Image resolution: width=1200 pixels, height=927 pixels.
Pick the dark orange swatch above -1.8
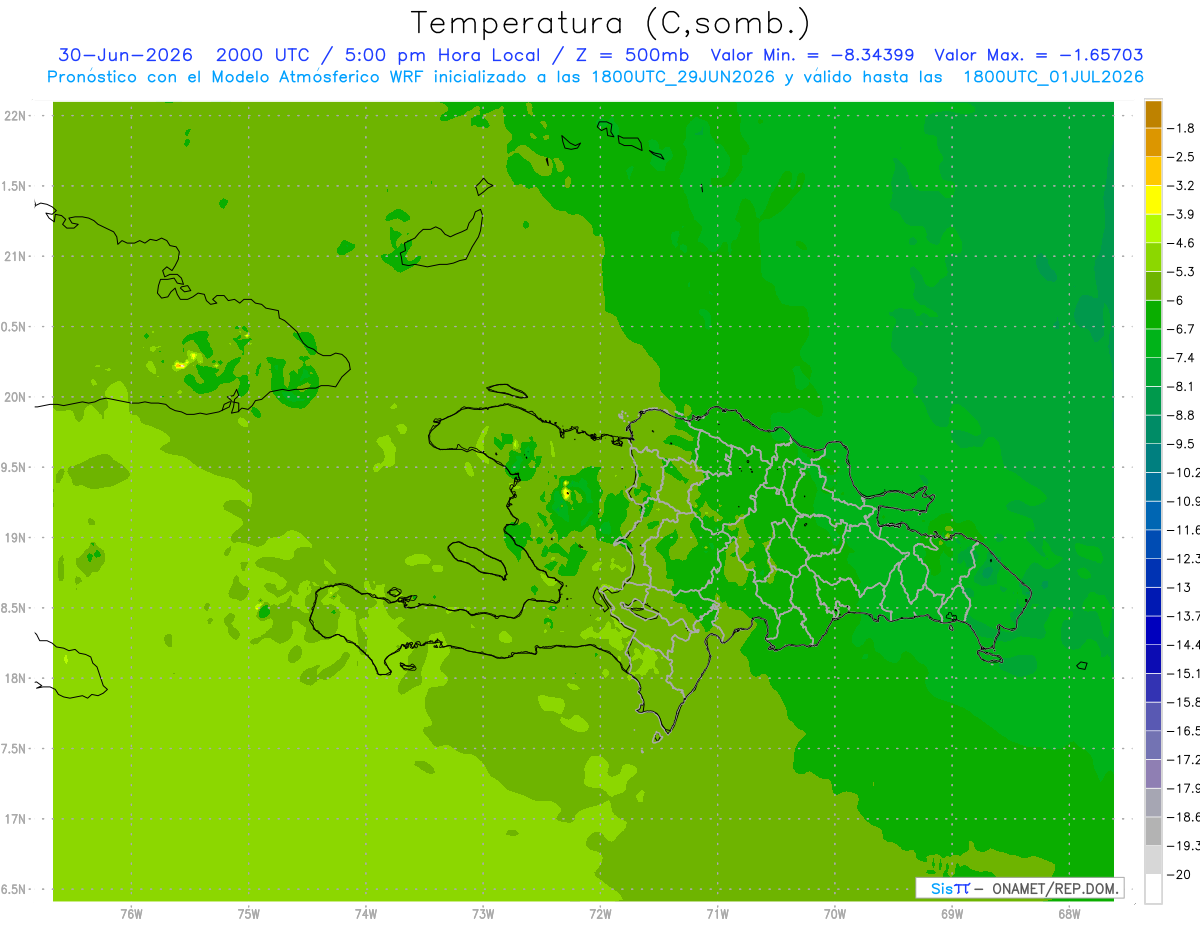(1153, 114)
